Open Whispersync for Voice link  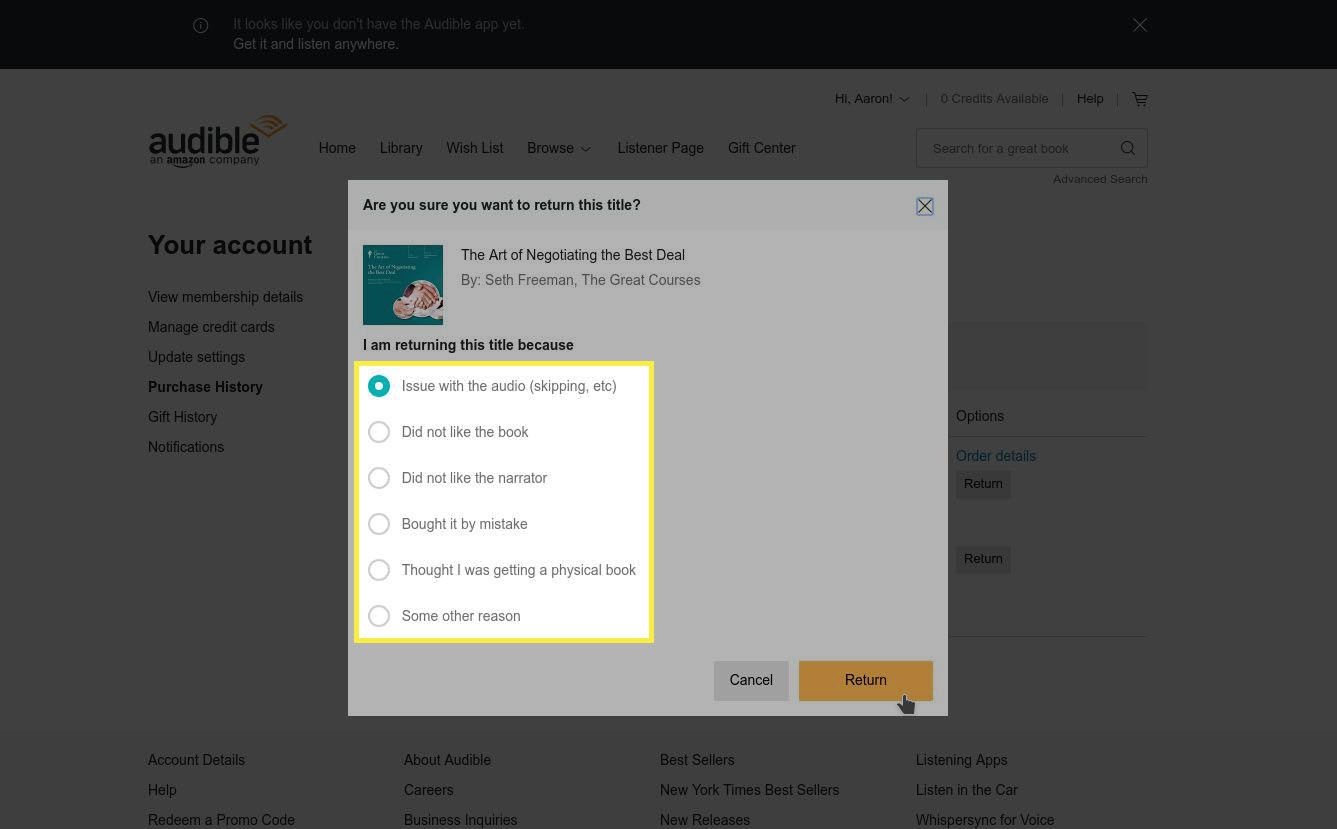pos(985,820)
